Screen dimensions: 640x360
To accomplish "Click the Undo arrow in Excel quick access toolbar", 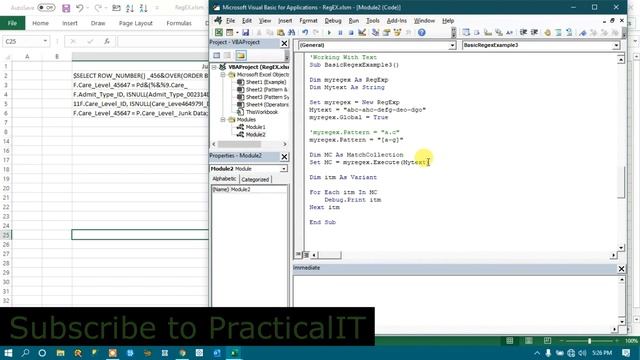I will click(80, 8).
